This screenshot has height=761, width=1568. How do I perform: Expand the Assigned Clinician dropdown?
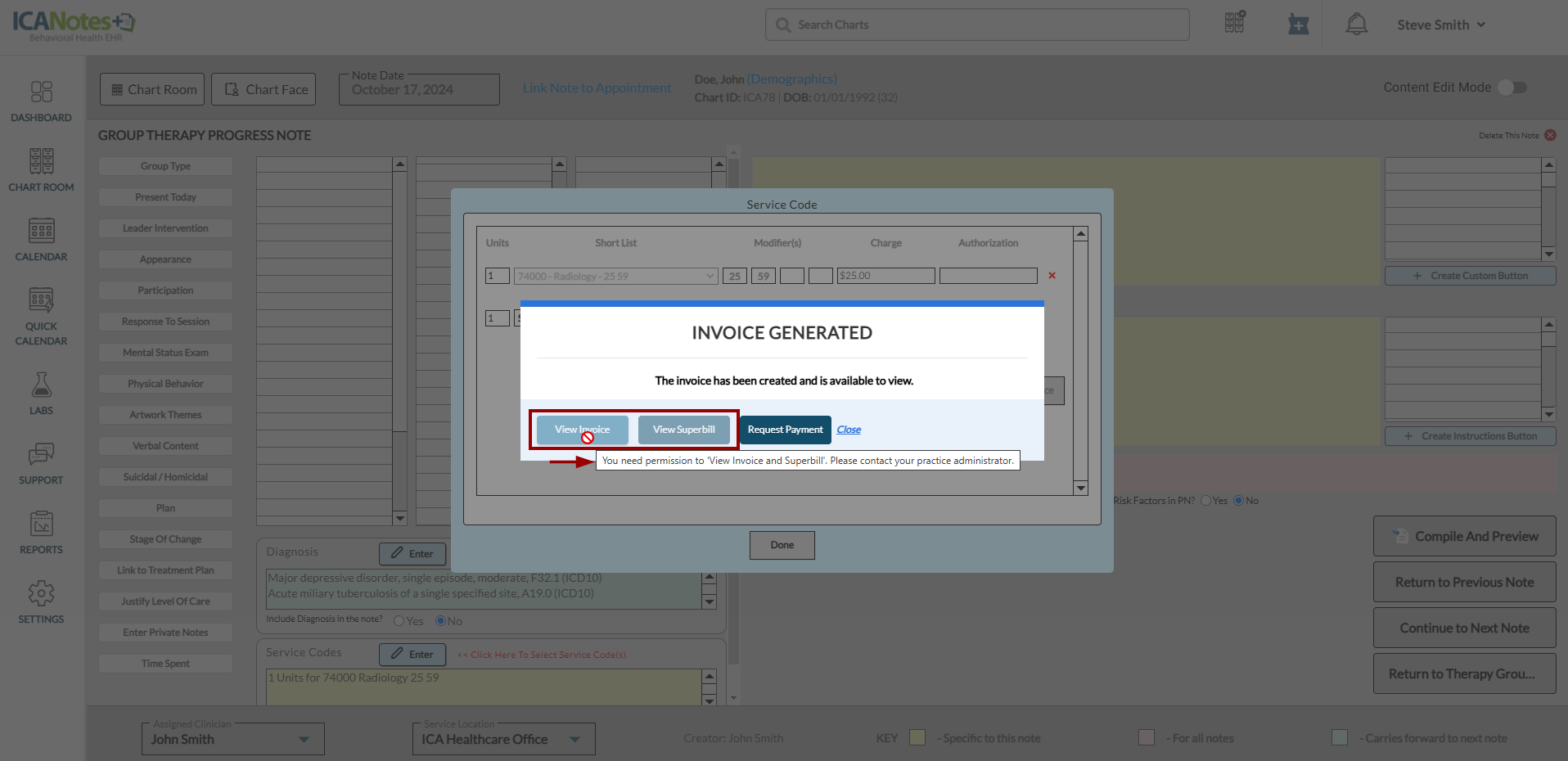tap(304, 740)
